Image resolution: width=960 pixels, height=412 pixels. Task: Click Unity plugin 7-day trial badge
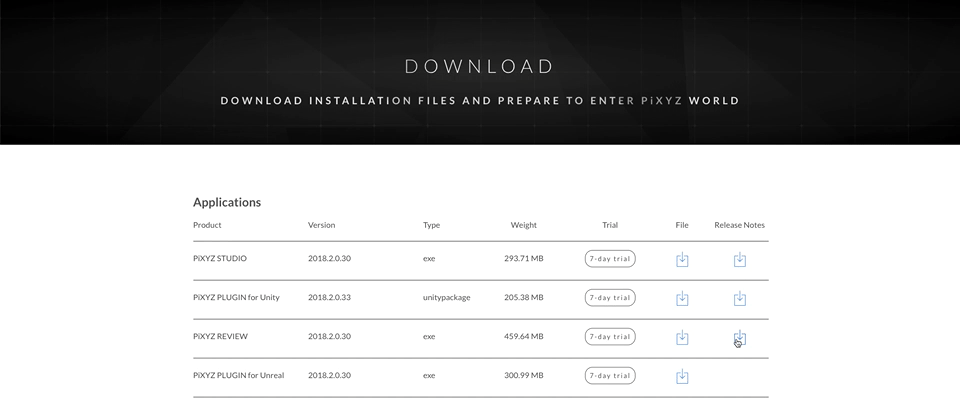tap(610, 298)
